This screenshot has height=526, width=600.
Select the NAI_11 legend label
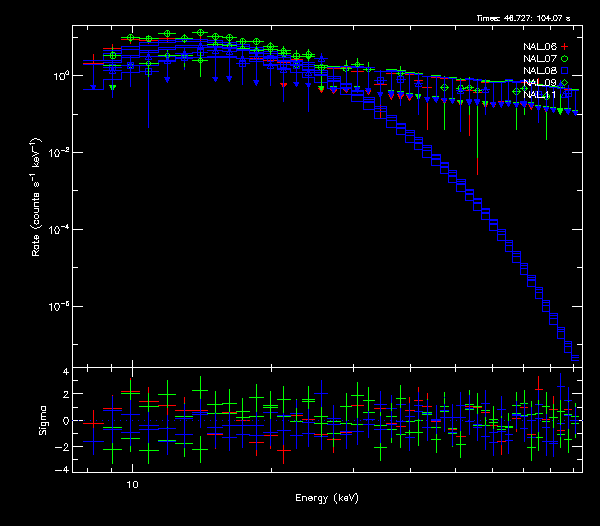[539, 95]
